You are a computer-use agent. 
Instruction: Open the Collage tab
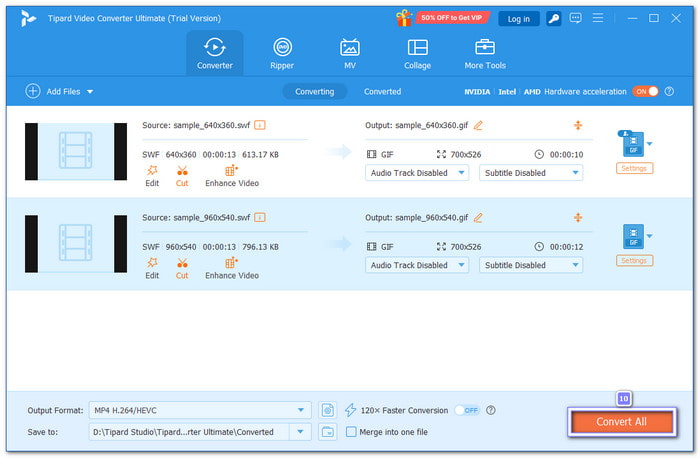pos(417,54)
